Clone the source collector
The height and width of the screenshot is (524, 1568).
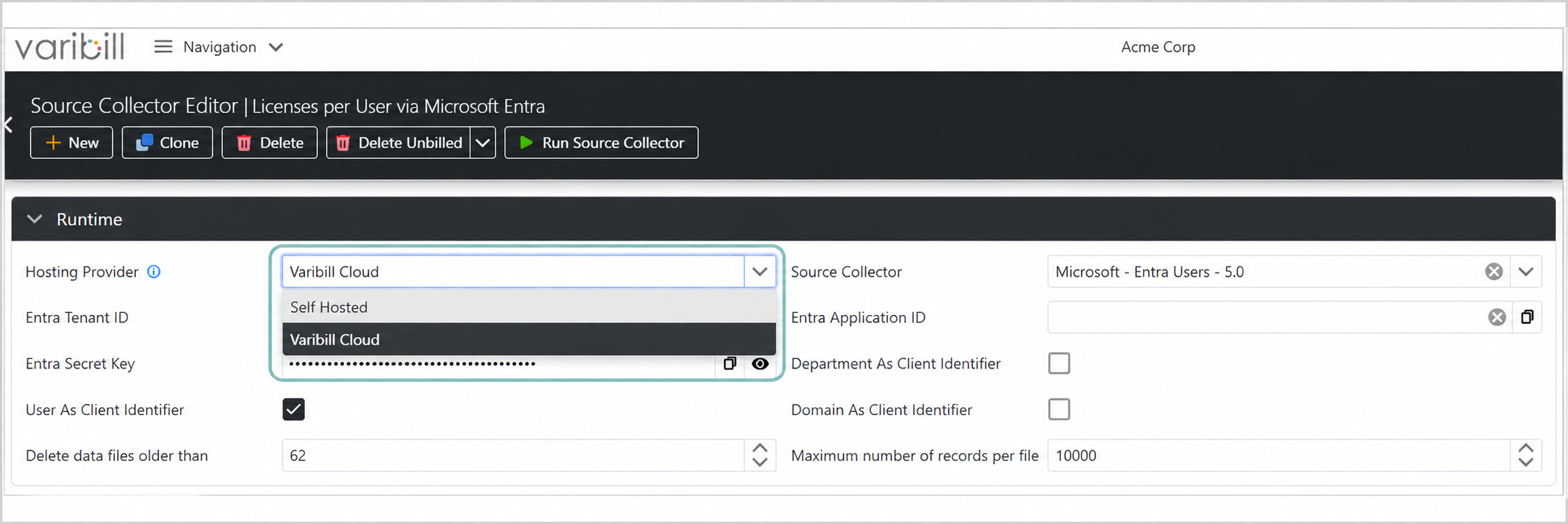167,142
